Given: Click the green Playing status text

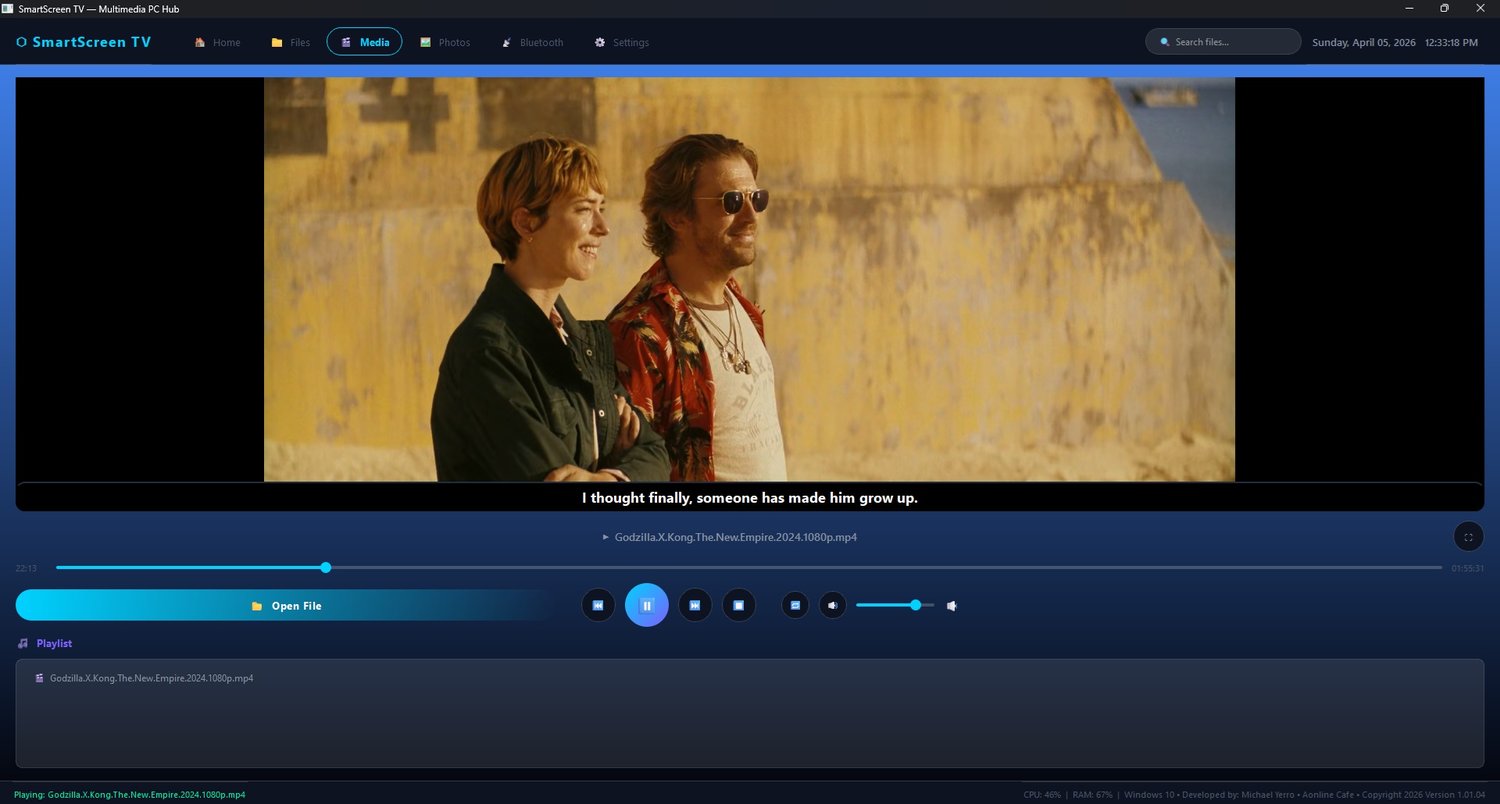Looking at the screenshot, I should 130,795.
